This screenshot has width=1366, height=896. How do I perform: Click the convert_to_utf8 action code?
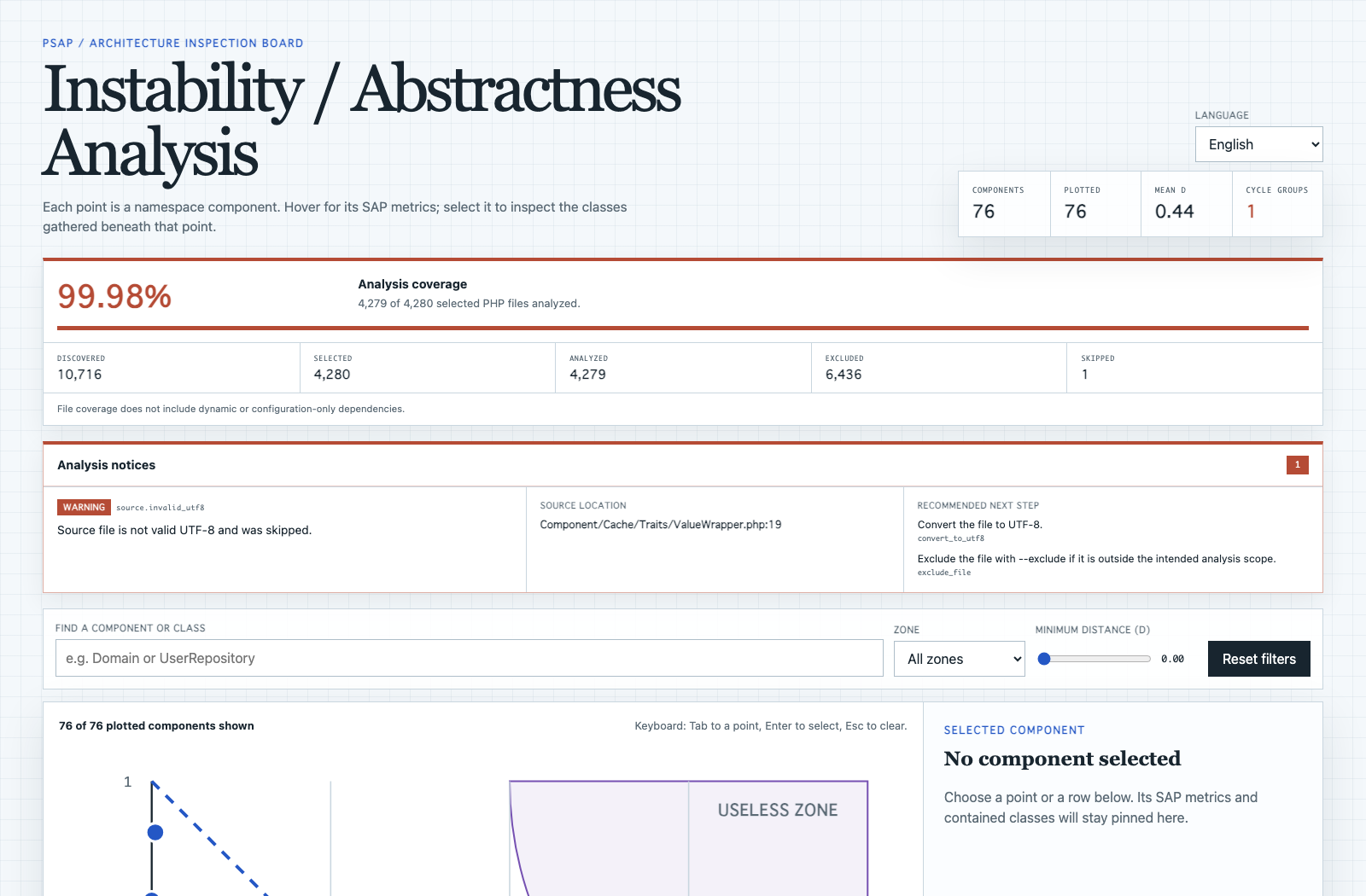point(951,538)
